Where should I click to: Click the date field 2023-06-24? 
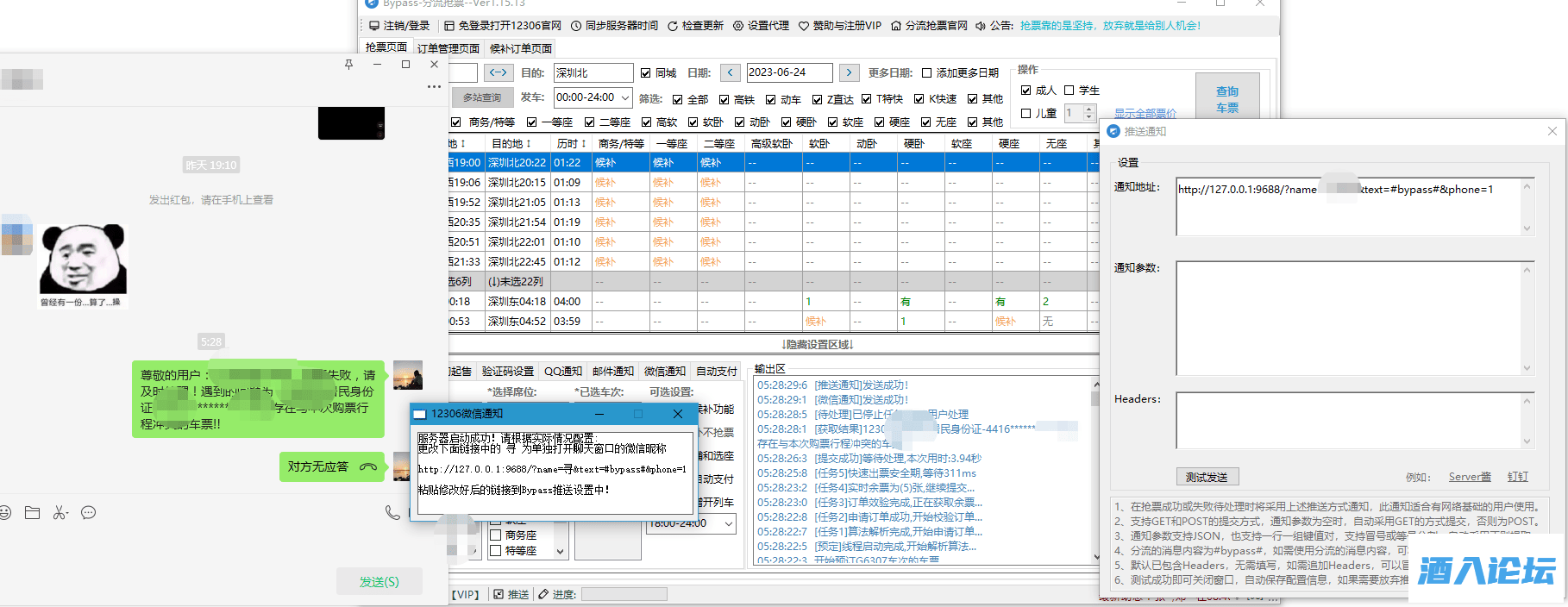788,72
